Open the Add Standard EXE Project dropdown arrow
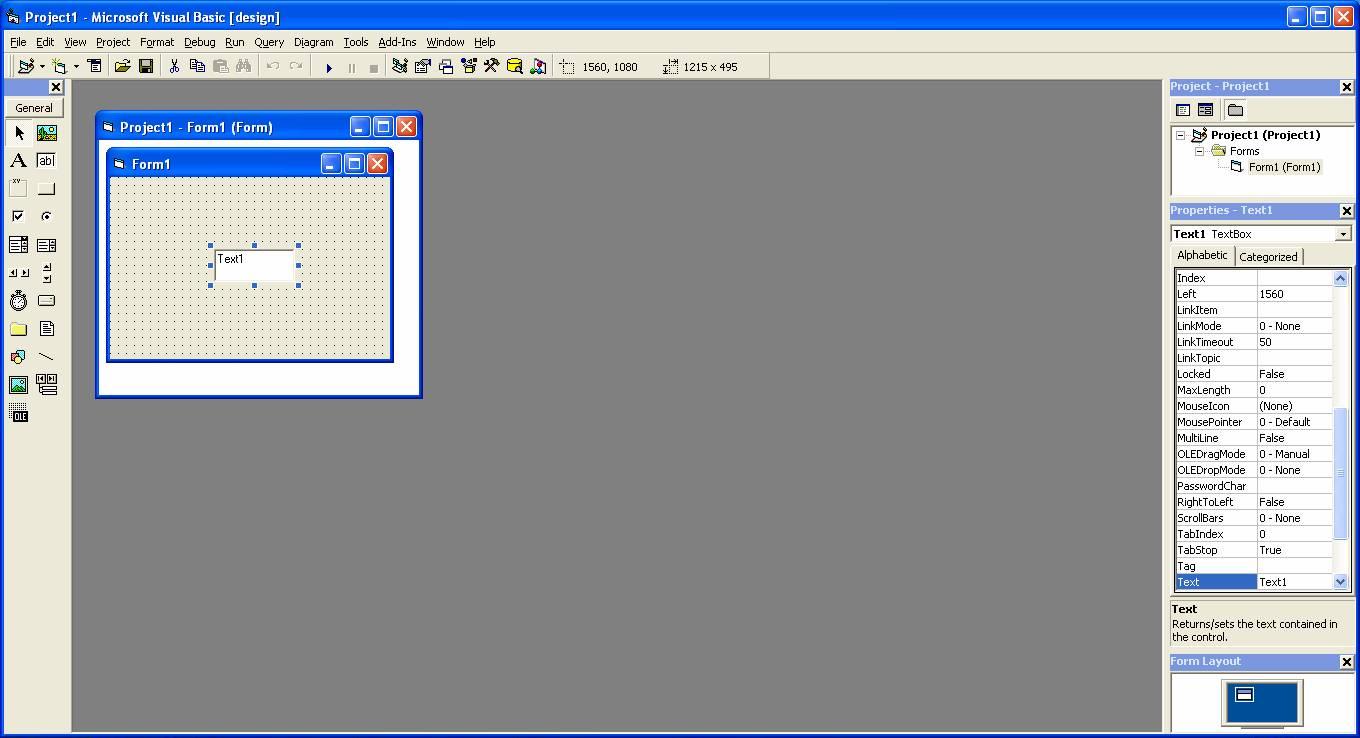 click(x=42, y=67)
